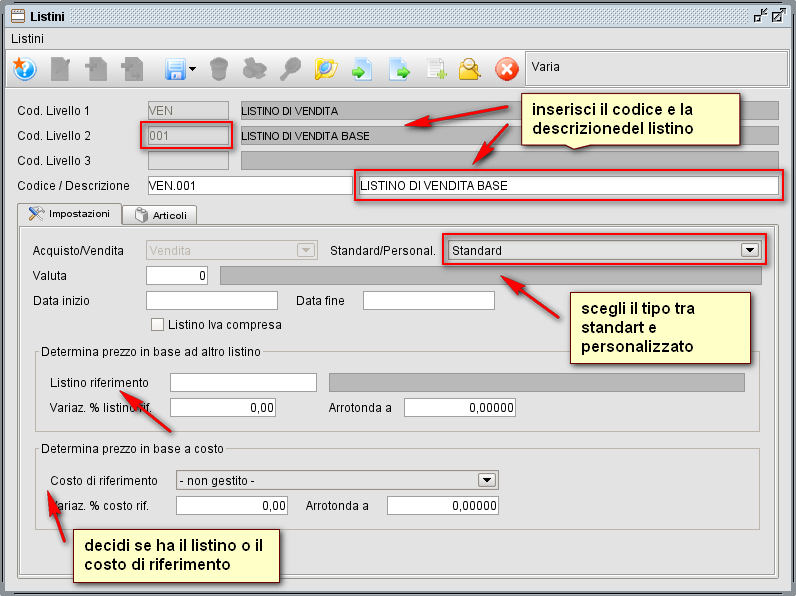Screen dimensions: 796x596
Task: Click the Determina prezzo in base a costo heading
Action: [x=132, y=449]
